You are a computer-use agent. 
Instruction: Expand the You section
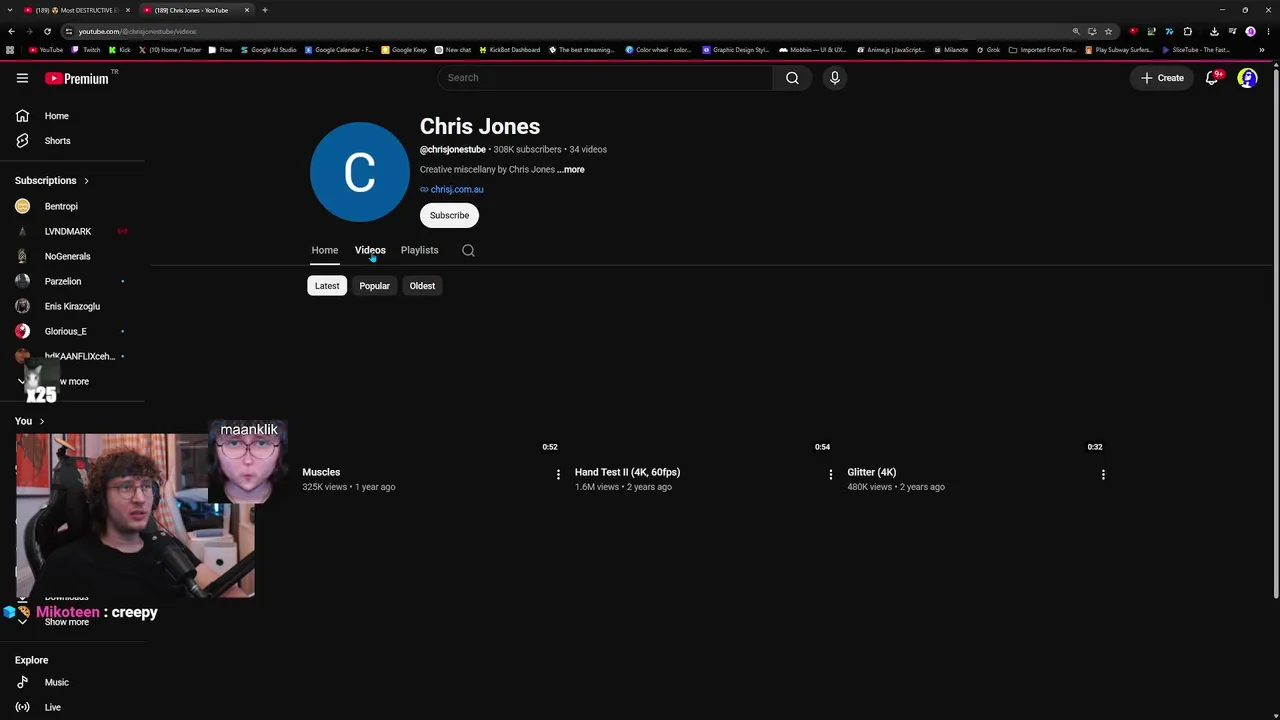[30, 421]
